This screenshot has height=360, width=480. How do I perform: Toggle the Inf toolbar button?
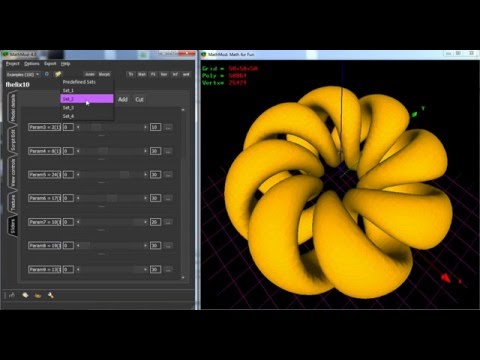(175, 74)
